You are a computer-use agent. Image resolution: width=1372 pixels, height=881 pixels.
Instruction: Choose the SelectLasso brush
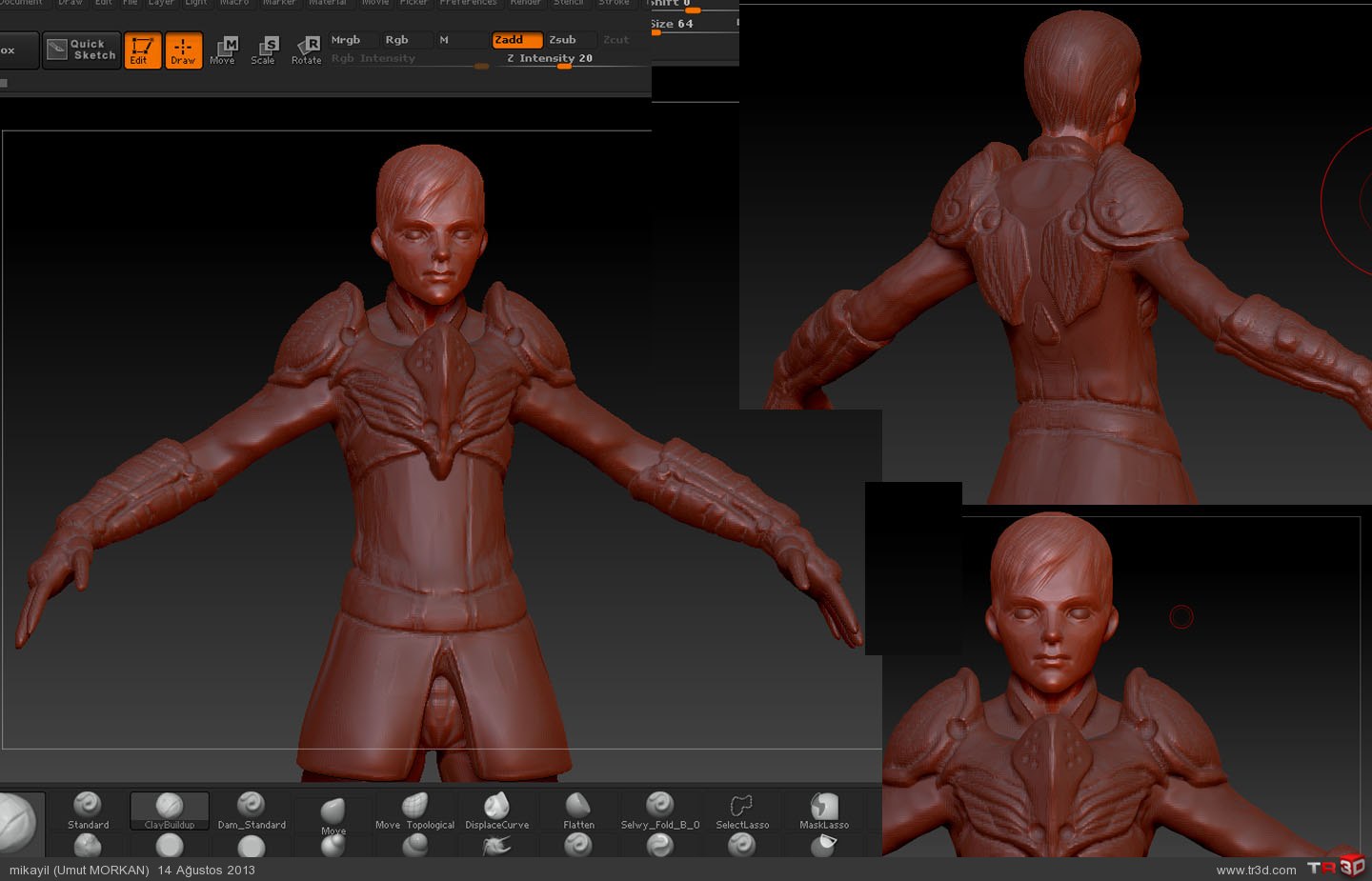click(742, 811)
